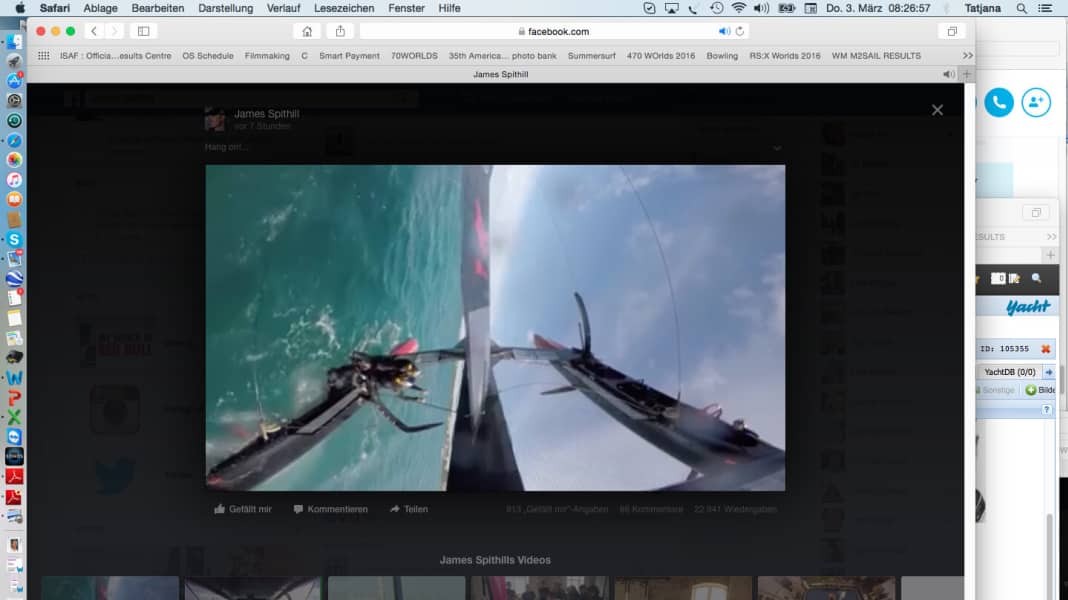Open the Darstellung menu
Viewport: 1068px width, 600px height.
(225, 8)
